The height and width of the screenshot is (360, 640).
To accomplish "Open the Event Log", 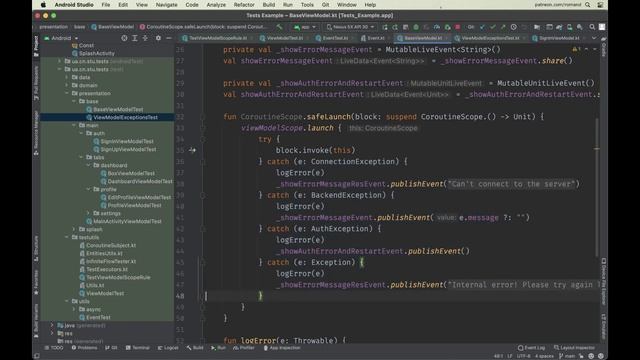I will pyautogui.click(x=531, y=348).
